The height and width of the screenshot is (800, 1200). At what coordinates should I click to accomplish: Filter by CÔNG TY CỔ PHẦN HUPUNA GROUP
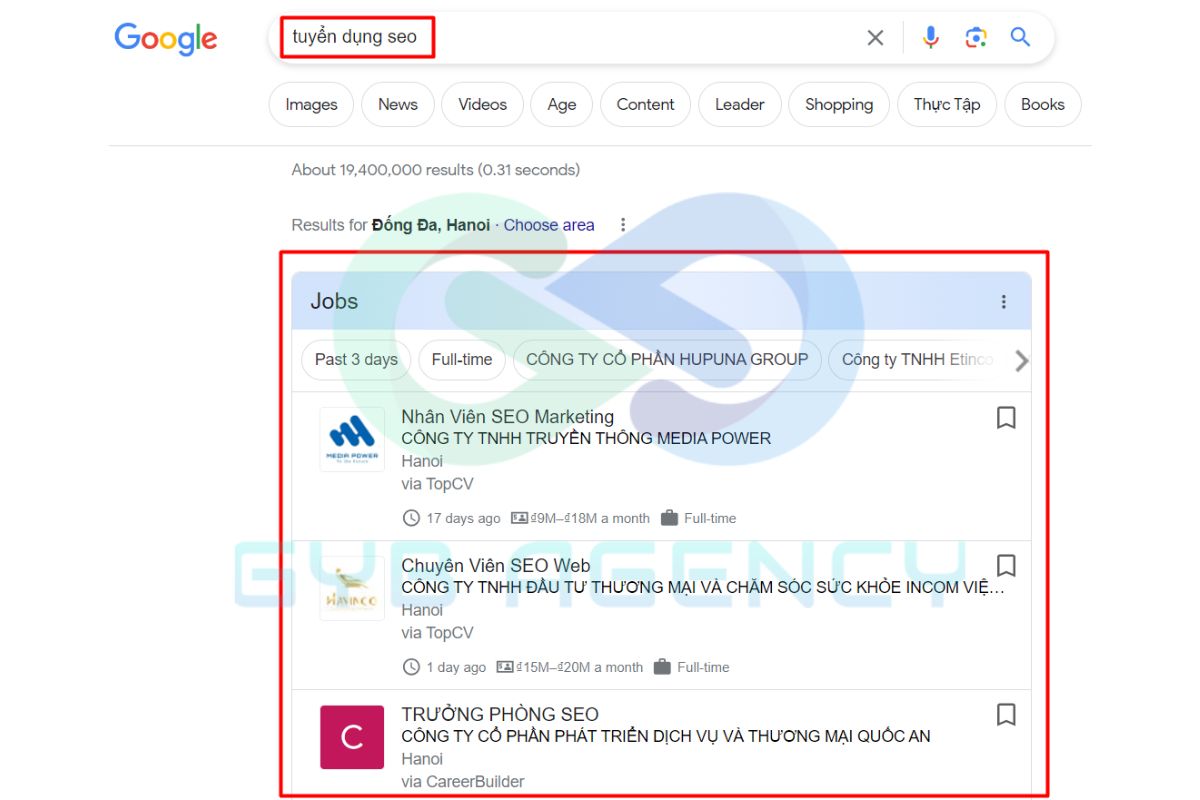click(x=667, y=360)
